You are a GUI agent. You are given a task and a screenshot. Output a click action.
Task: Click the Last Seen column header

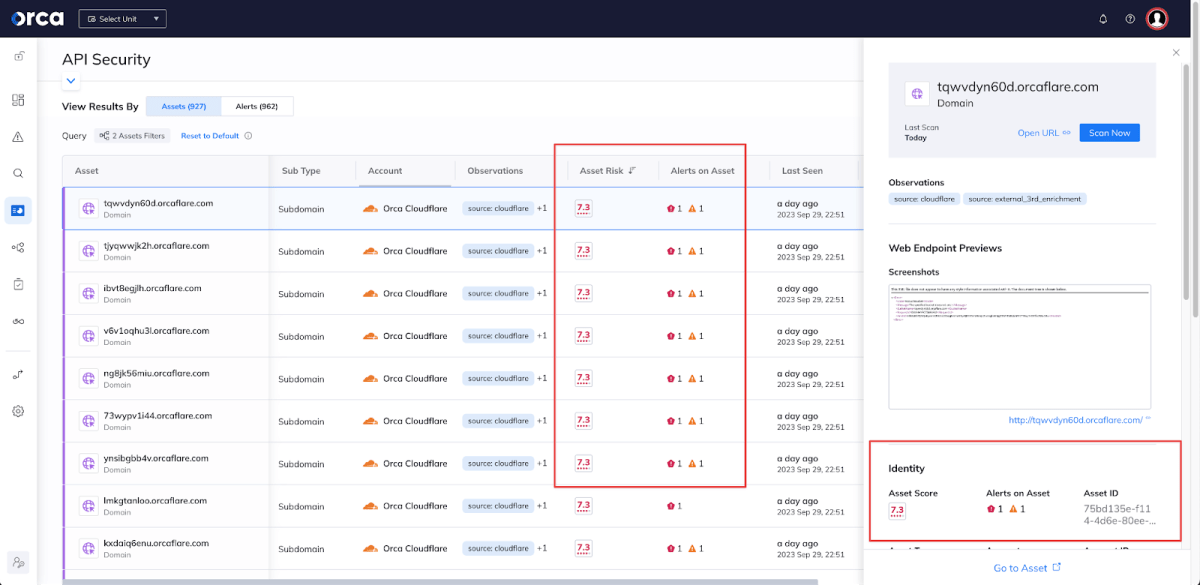(801, 171)
